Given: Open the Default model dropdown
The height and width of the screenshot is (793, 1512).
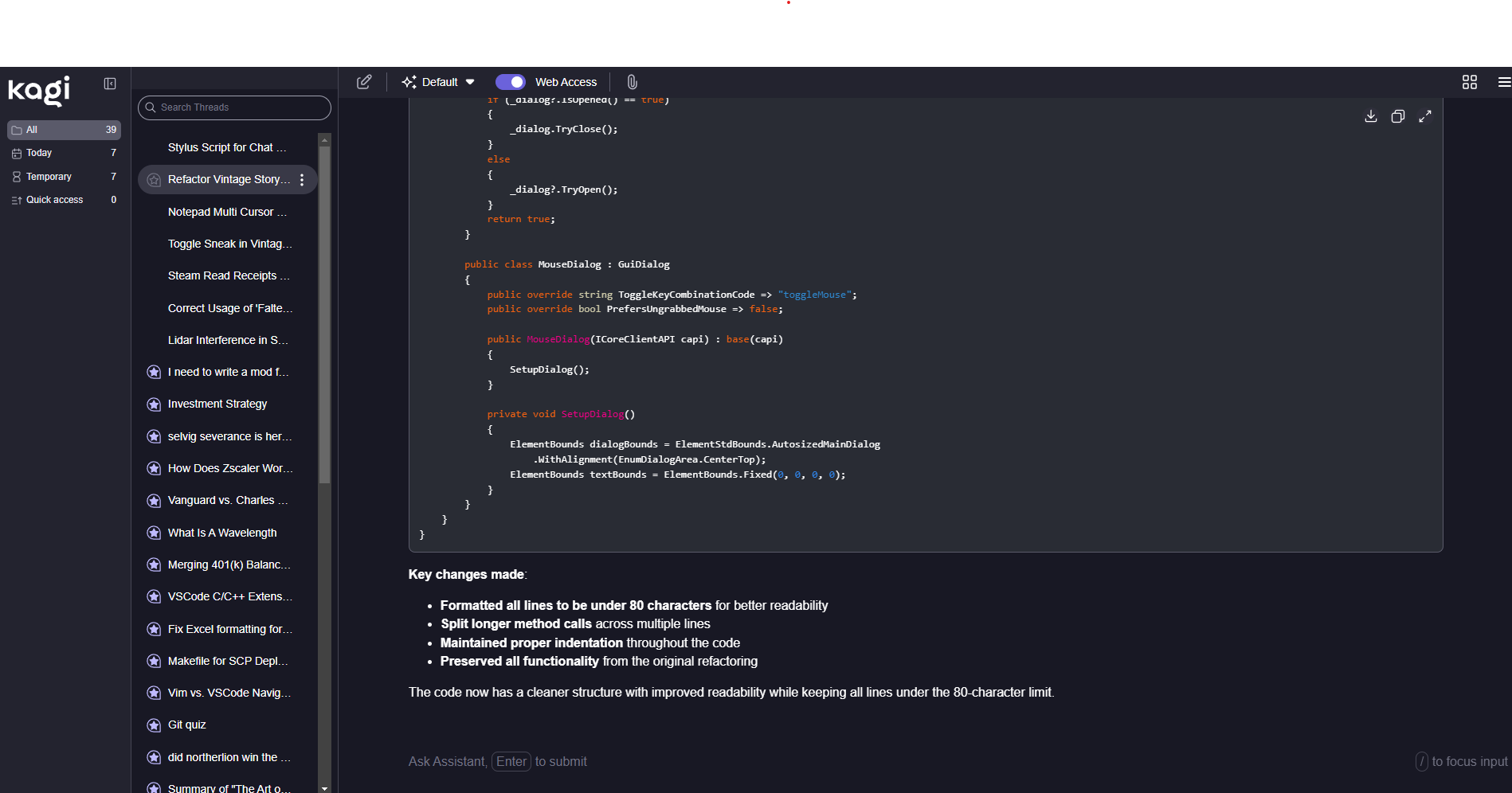Looking at the screenshot, I should coord(439,82).
